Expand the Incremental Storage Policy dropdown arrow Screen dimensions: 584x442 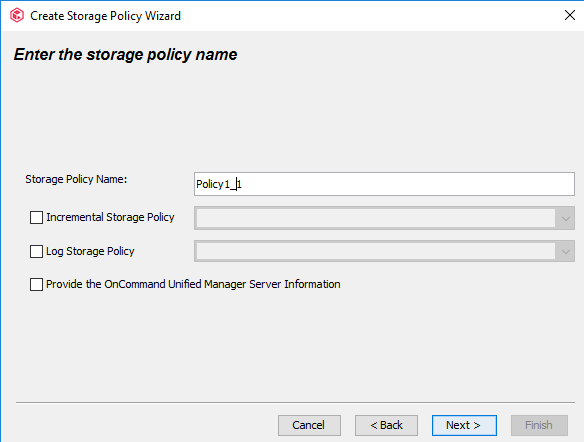pyautogui.click(x=565, y=218)
